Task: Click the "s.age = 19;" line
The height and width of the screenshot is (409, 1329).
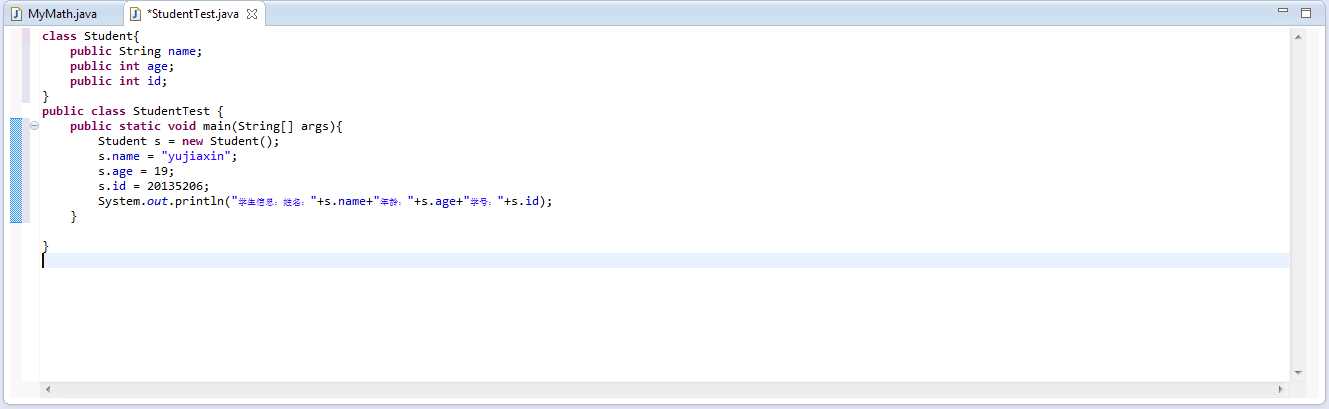Action: click(136, 171)
